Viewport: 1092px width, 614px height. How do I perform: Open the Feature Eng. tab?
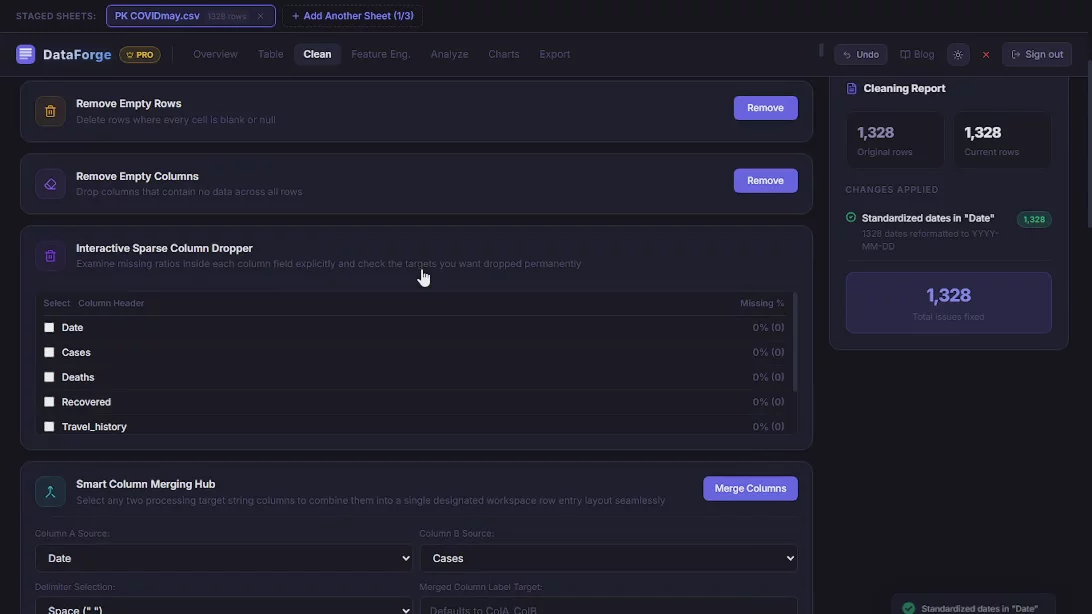tap(381, 54)
